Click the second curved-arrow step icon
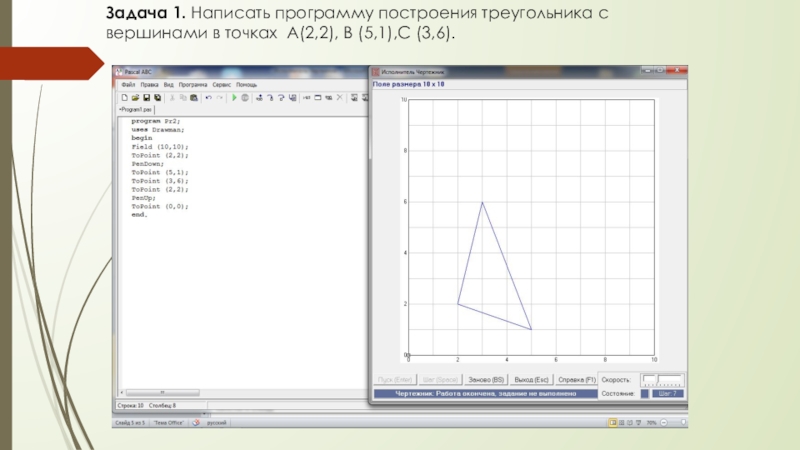 coord(281,97)
